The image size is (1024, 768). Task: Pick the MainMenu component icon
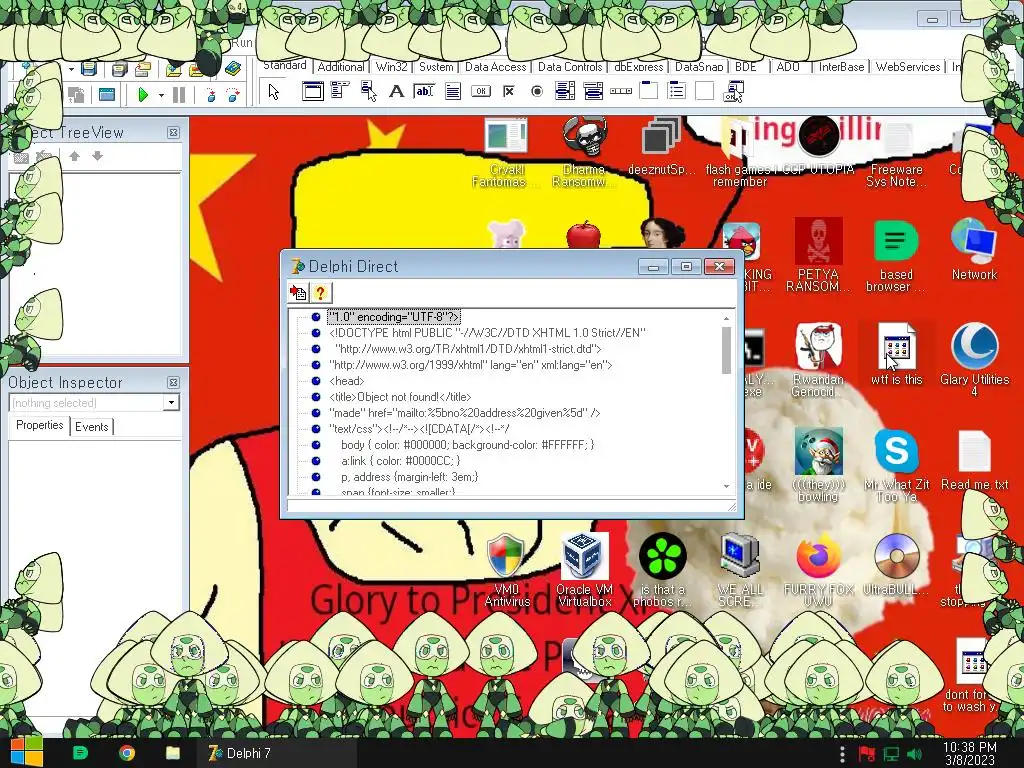click(340, 91)
